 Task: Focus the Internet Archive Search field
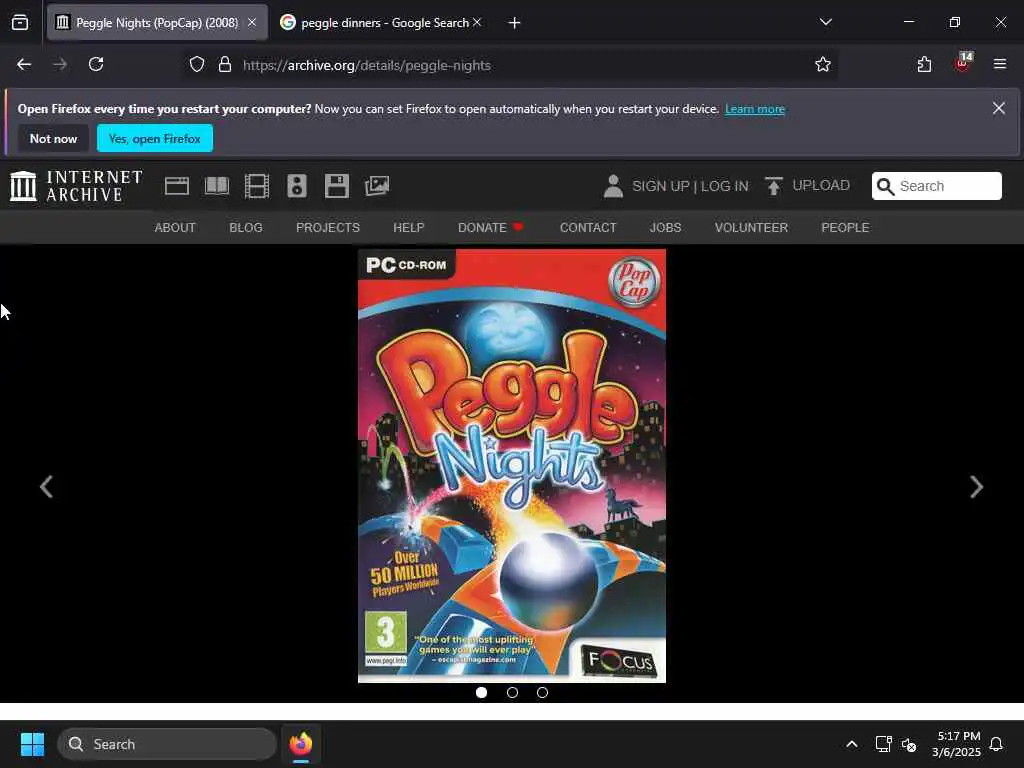coord(936,186)
